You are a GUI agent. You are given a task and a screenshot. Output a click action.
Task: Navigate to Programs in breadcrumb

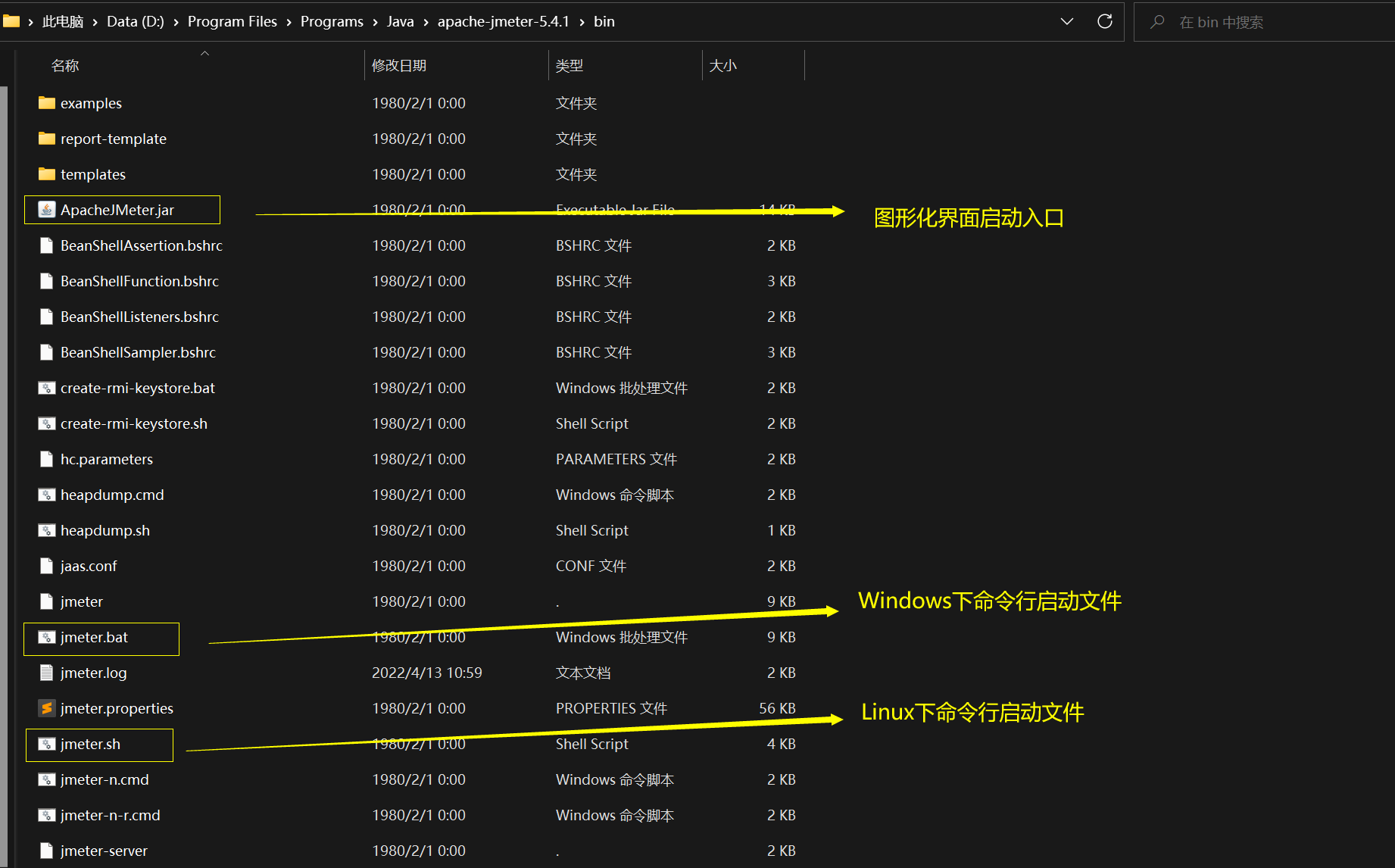coord(332,21)
